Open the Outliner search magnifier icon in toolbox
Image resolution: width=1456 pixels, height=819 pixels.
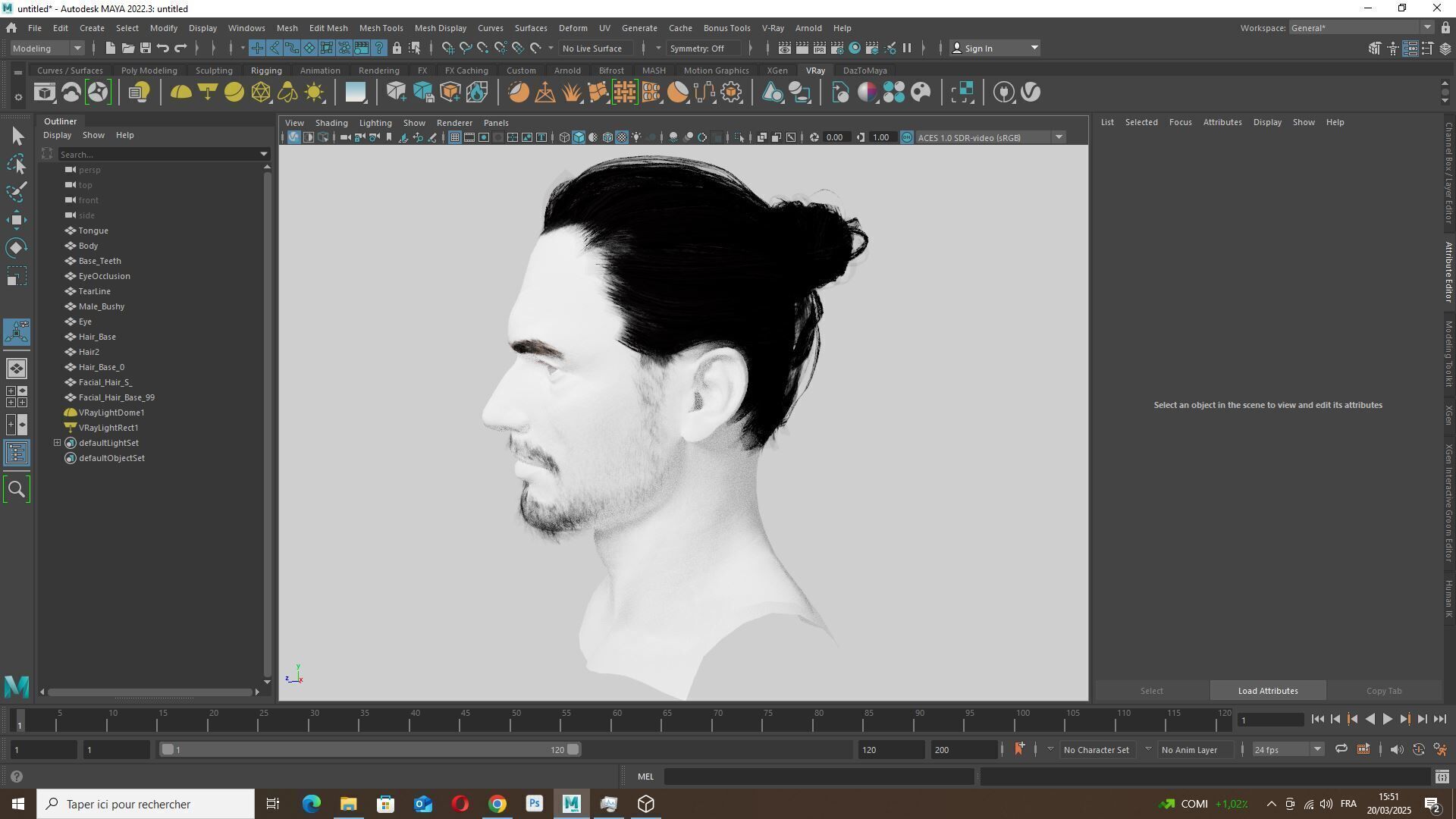tap(17, 489)
